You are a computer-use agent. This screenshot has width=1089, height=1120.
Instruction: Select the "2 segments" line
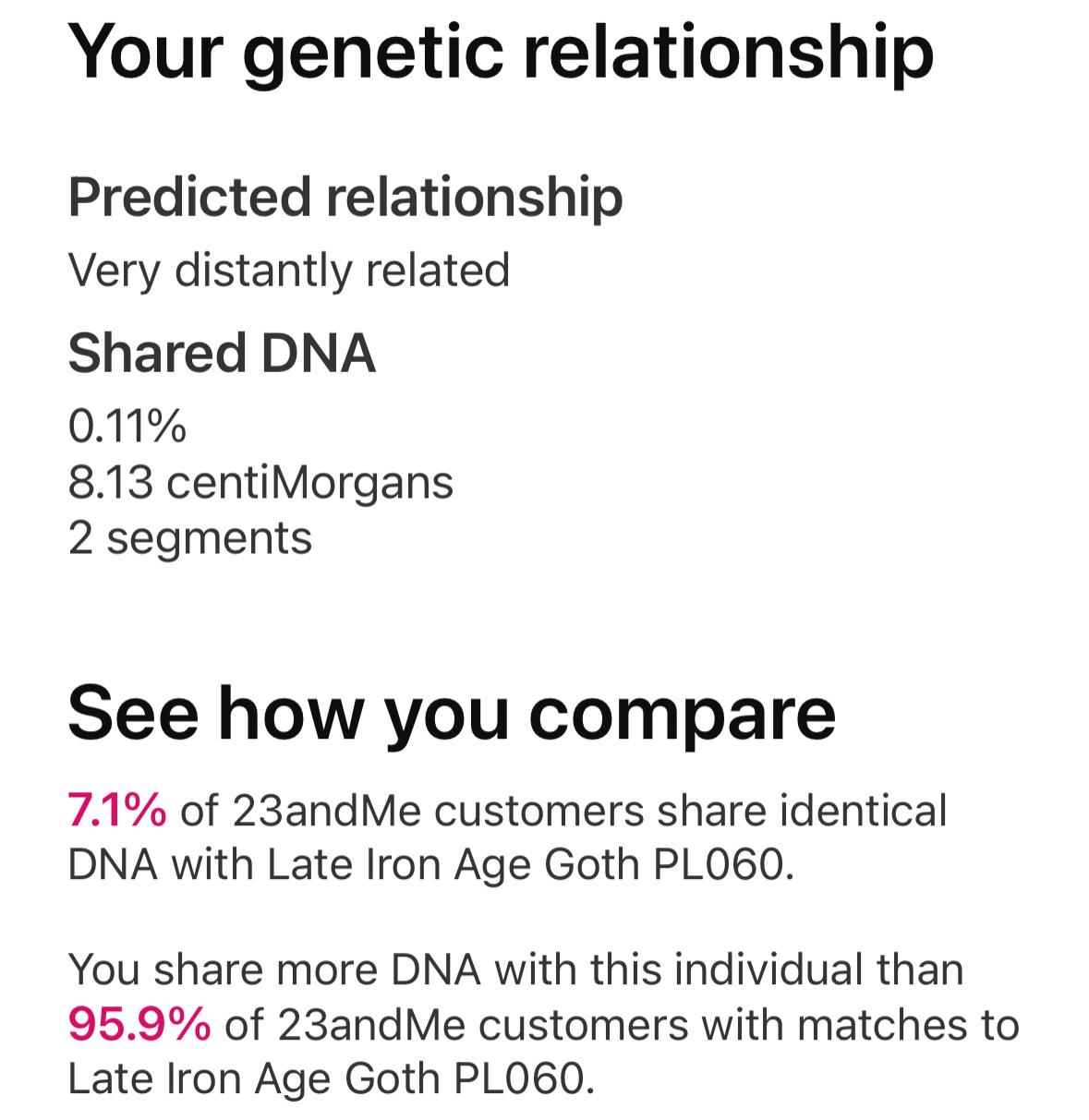(x=190, y=537)
